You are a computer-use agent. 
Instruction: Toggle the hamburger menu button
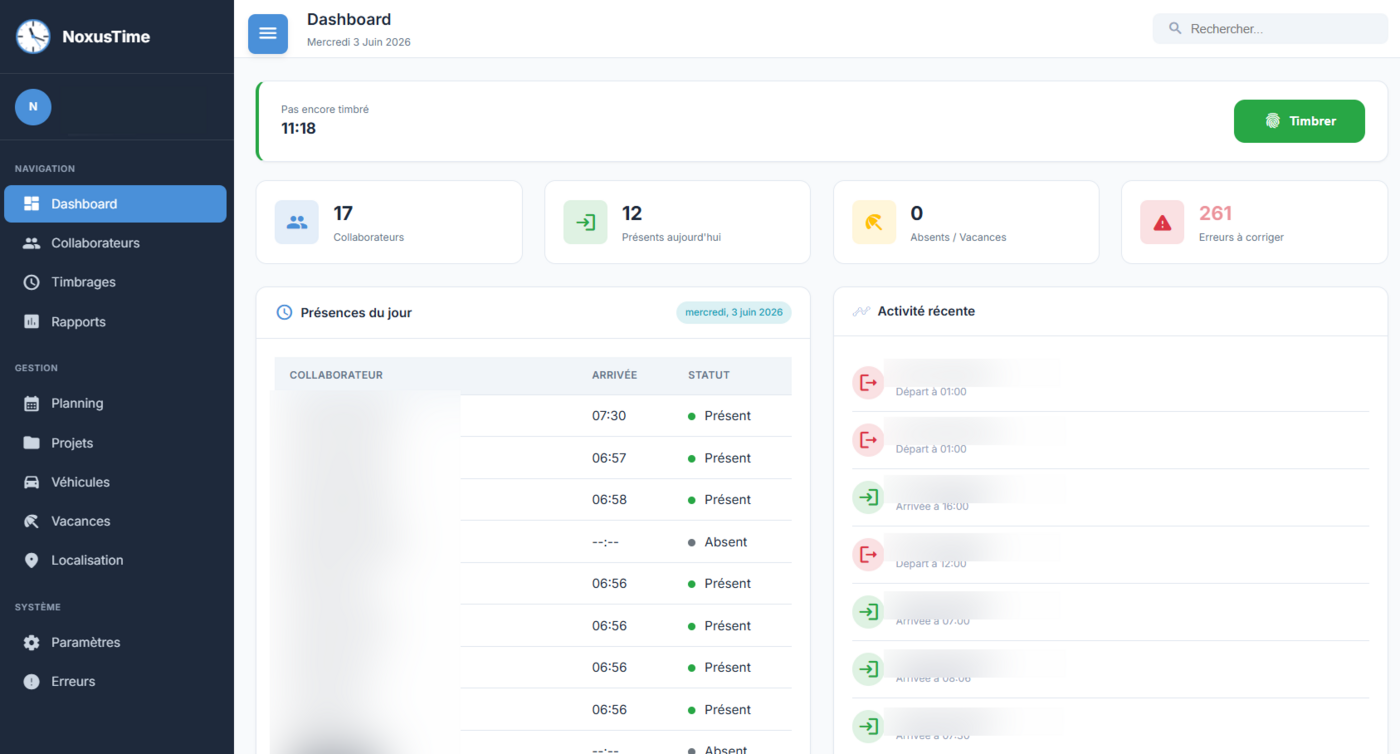tap(268, 34)
